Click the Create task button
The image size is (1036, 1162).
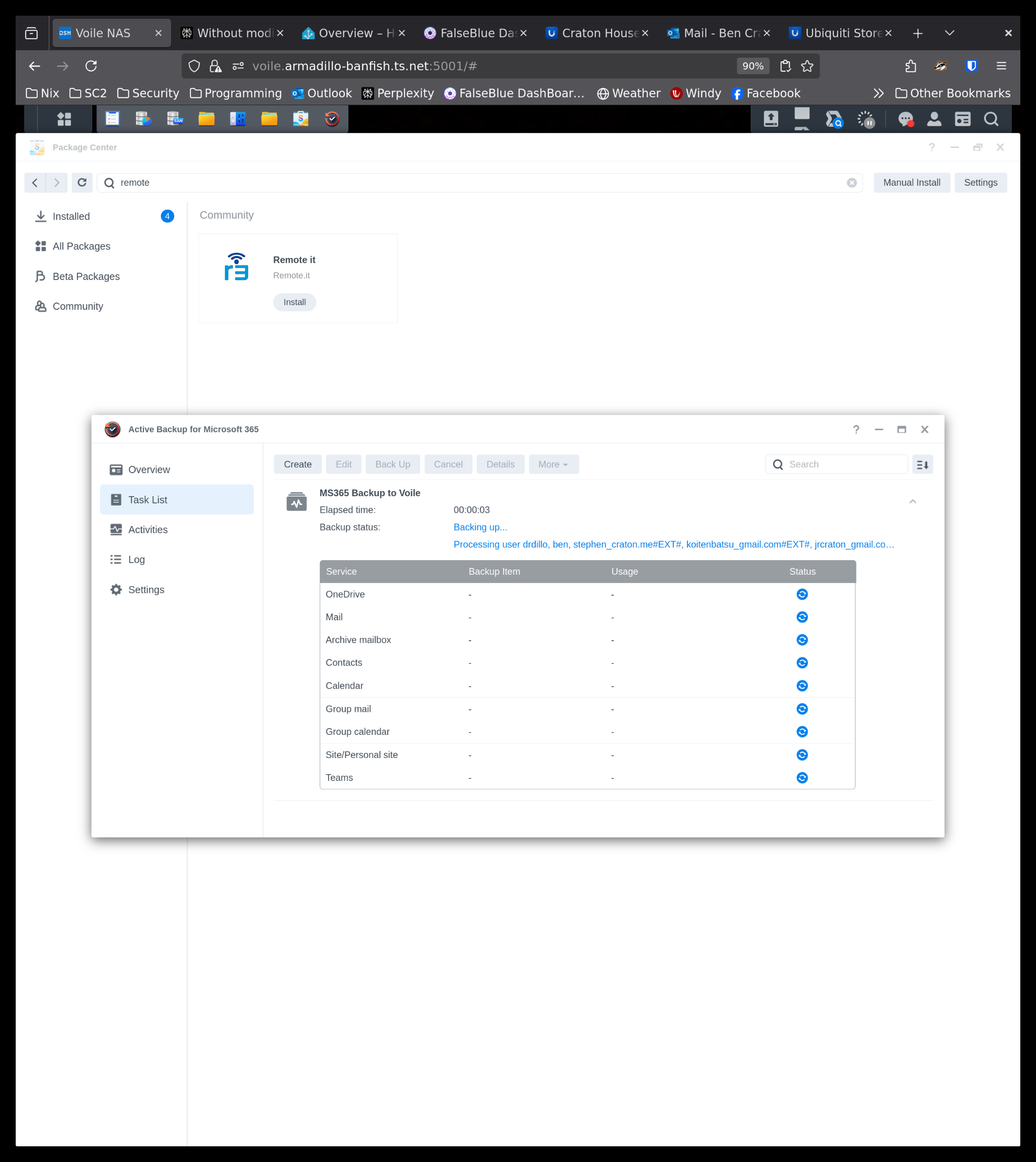pos(297,465)
